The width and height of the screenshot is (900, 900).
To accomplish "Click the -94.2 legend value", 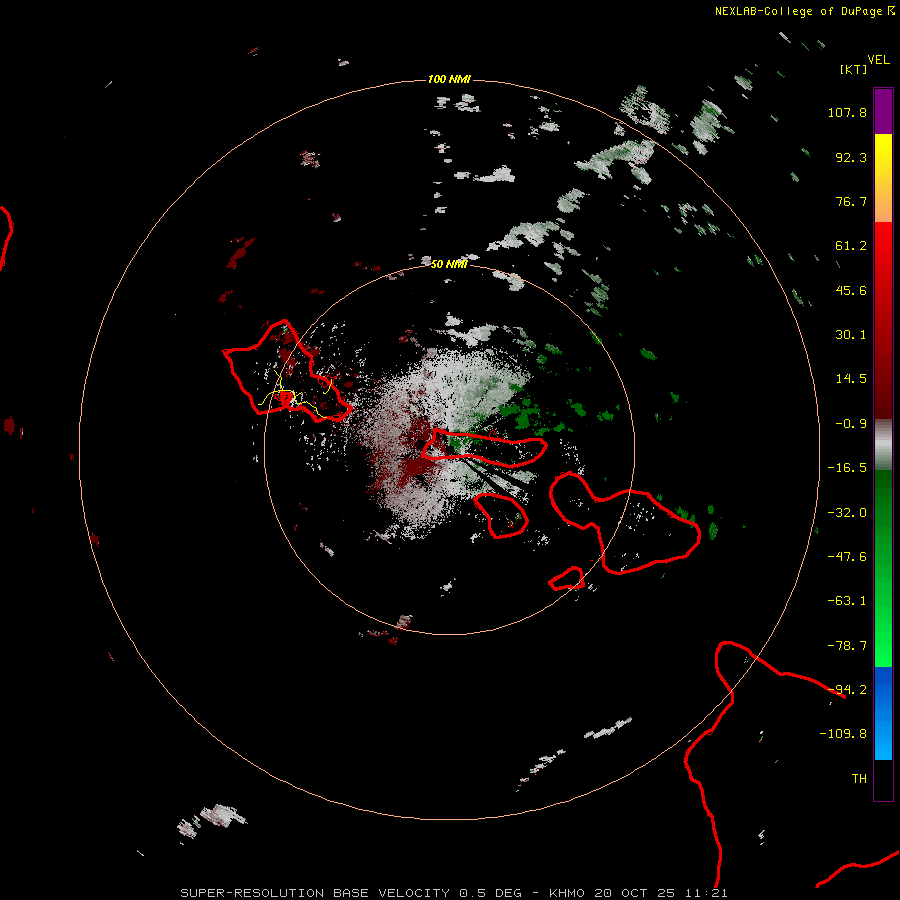I will [847, 690].
